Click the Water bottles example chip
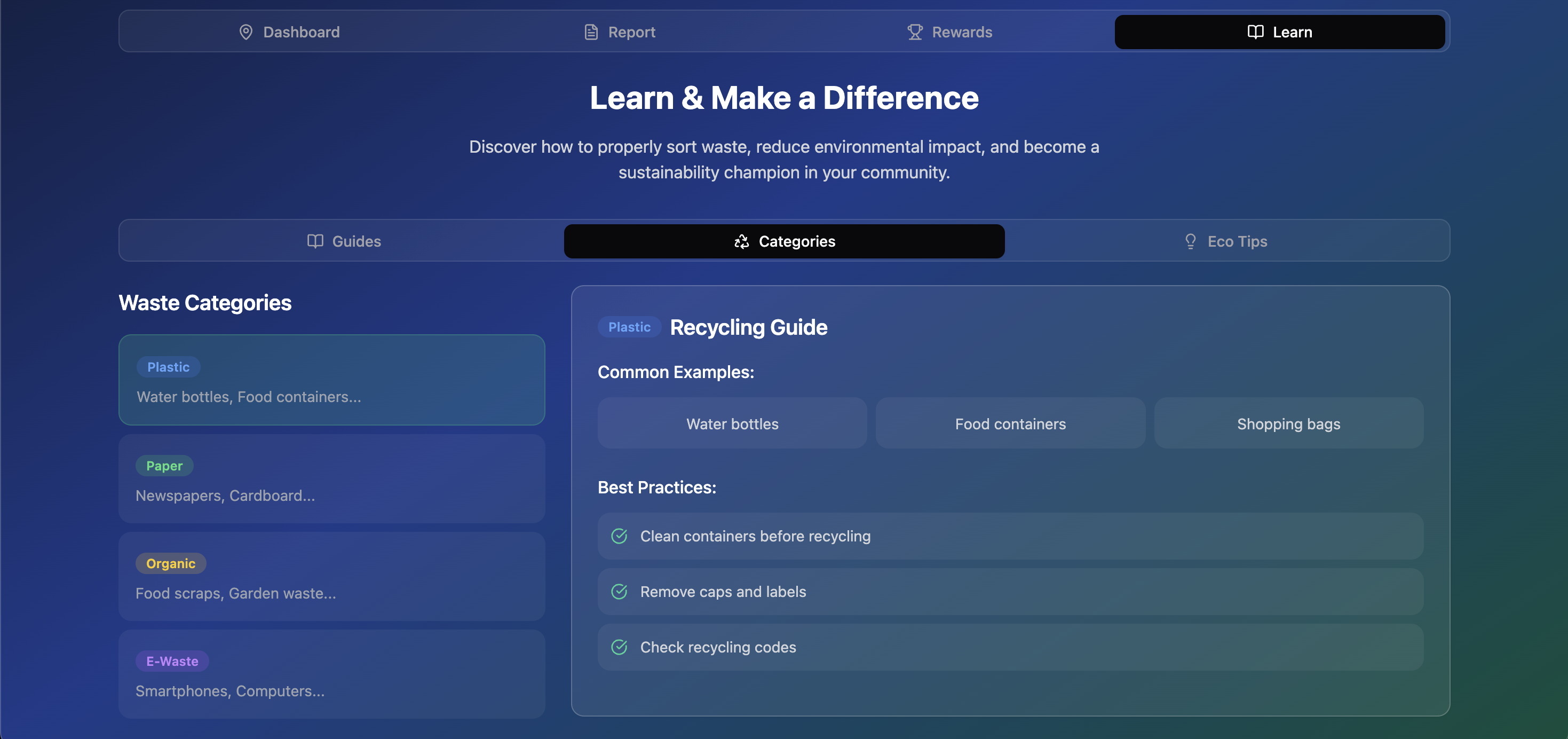This screenshot has width=1568, height=739. [732, 423]
